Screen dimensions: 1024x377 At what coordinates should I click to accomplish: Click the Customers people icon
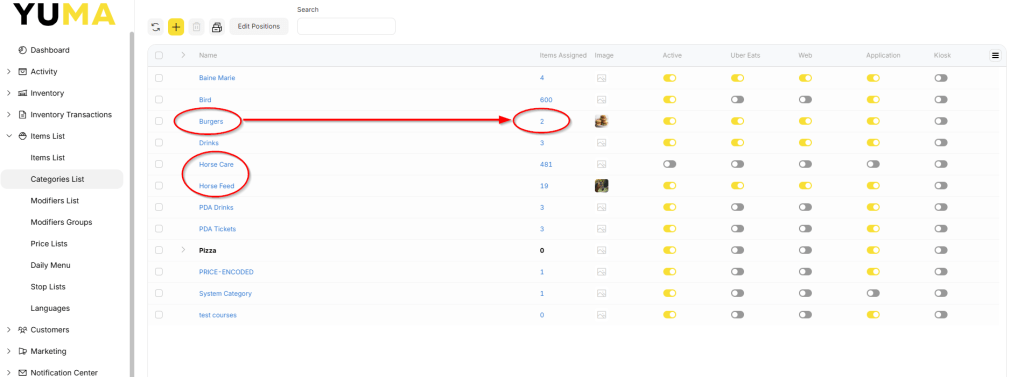tap(23, 330)
